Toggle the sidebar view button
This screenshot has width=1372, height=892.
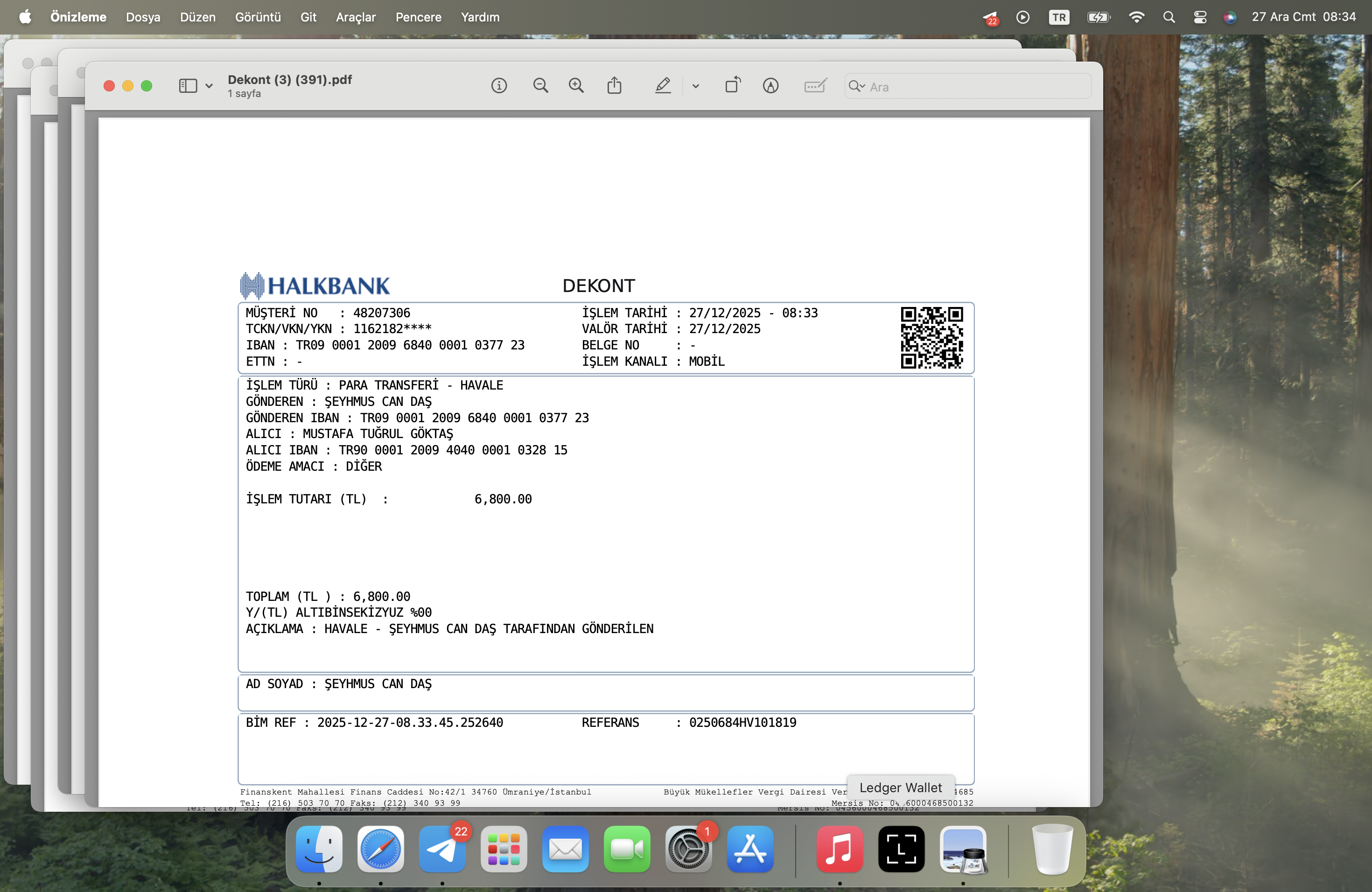[x=188, y=86]
